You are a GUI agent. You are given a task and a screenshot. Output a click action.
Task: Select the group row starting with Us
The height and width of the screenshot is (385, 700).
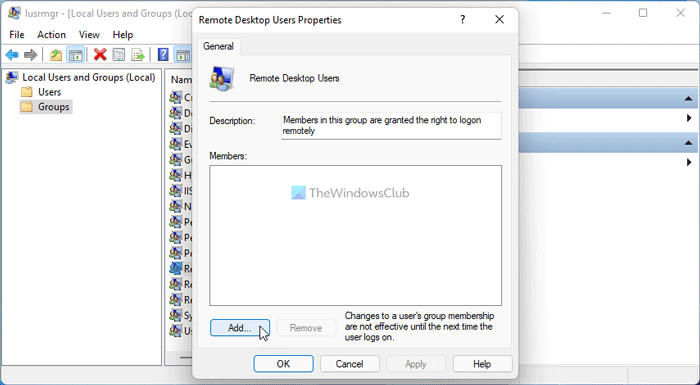click(181, 331)
